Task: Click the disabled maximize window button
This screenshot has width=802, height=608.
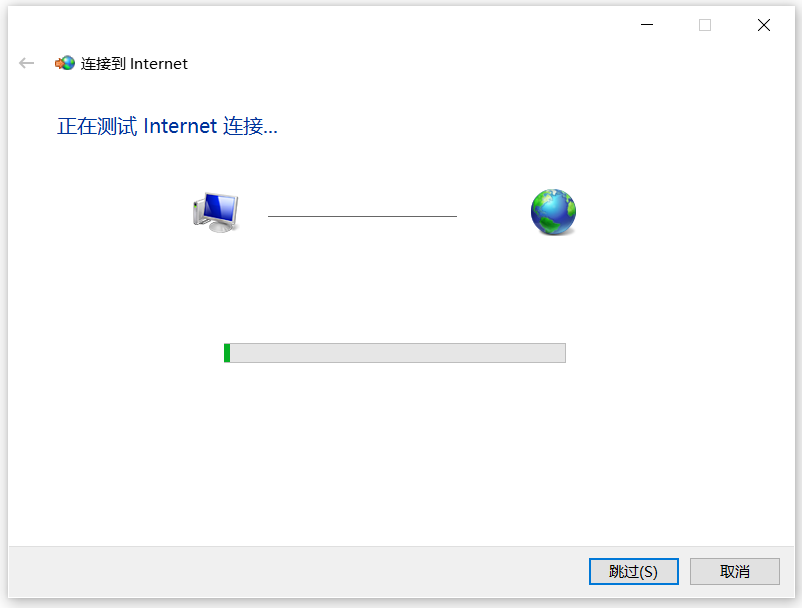Action: tap(705, 25)
